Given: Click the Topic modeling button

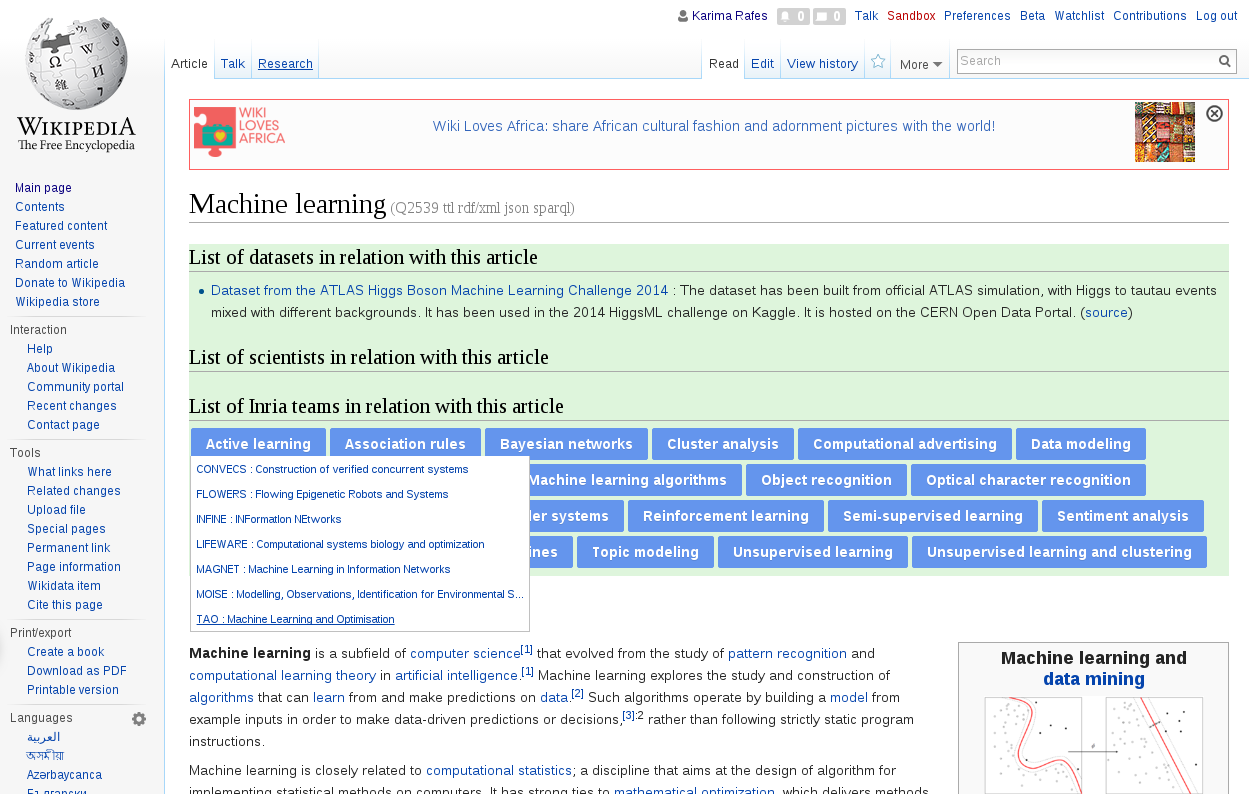Looking at the screenshot, I should tap(645, 552).
